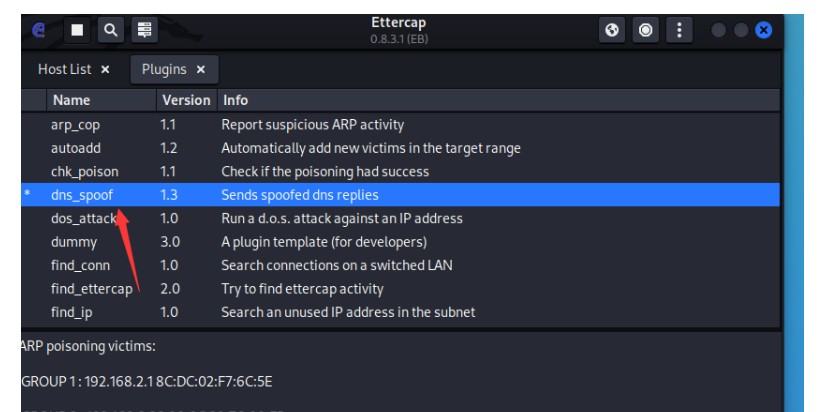Screen dimensions: 823x412
Task: Click the Info column header
Action: pyautogui.click(x=236, y=100)
